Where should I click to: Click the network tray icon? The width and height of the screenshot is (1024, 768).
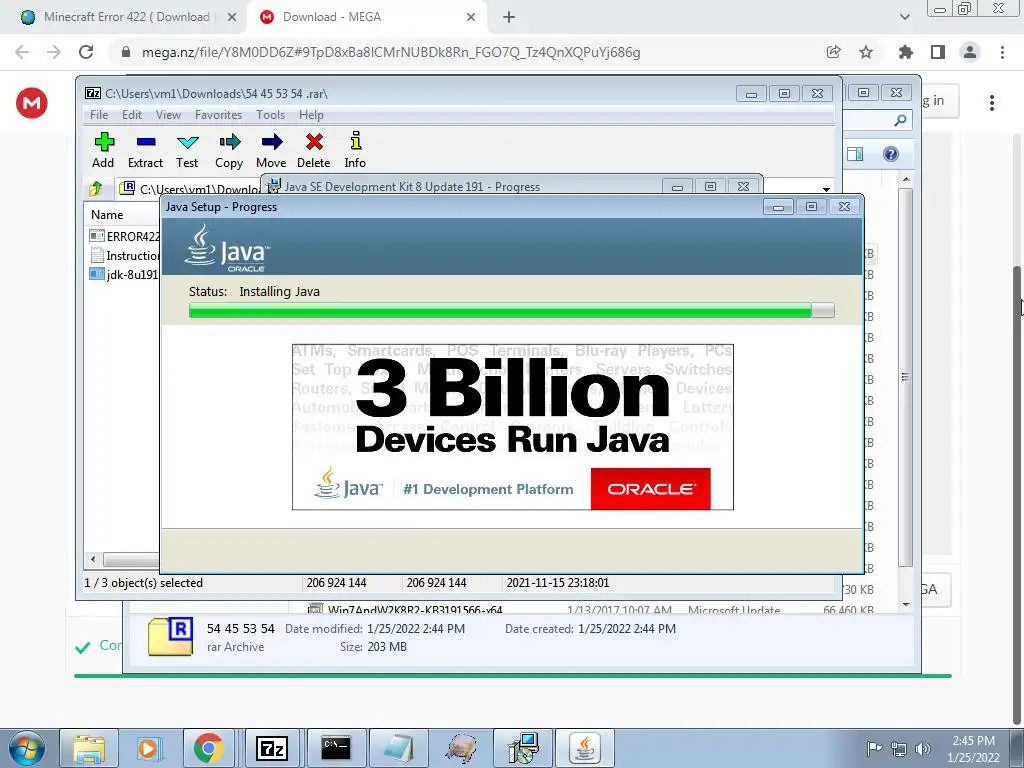tap(899, 748)
